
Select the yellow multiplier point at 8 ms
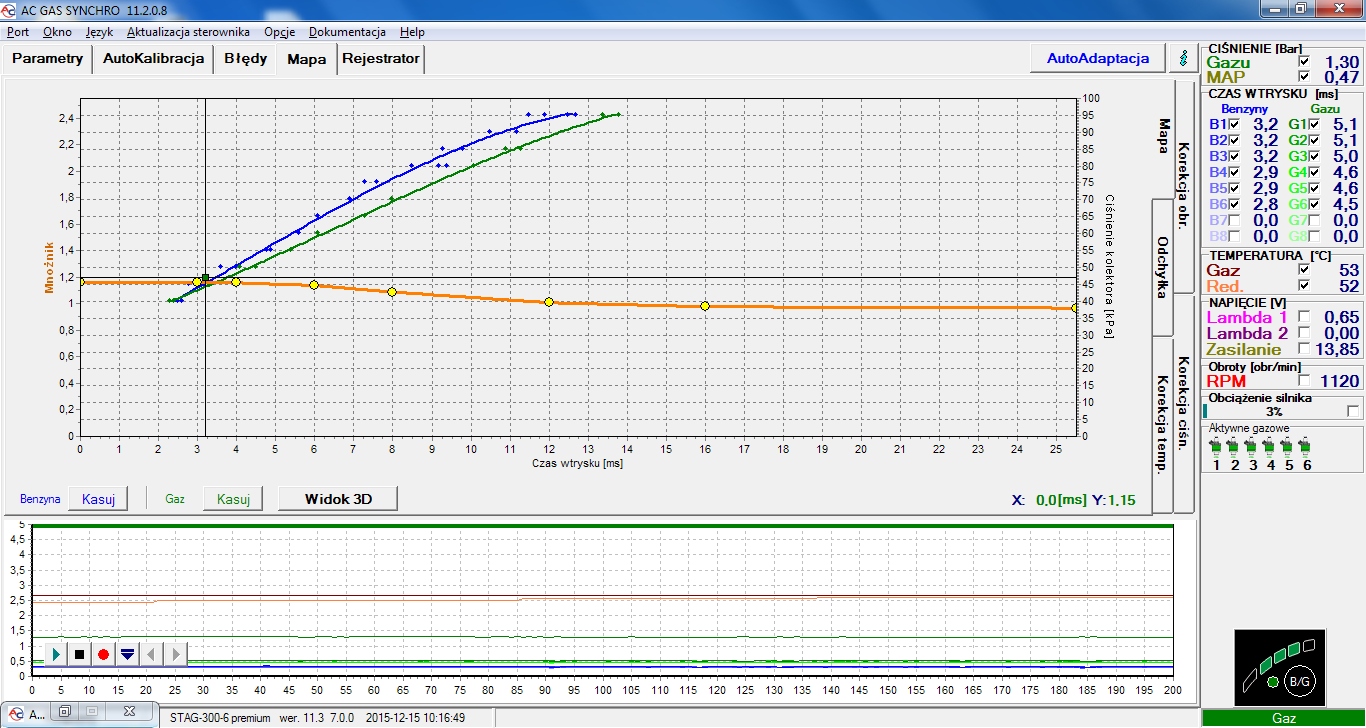click(392, 292)
